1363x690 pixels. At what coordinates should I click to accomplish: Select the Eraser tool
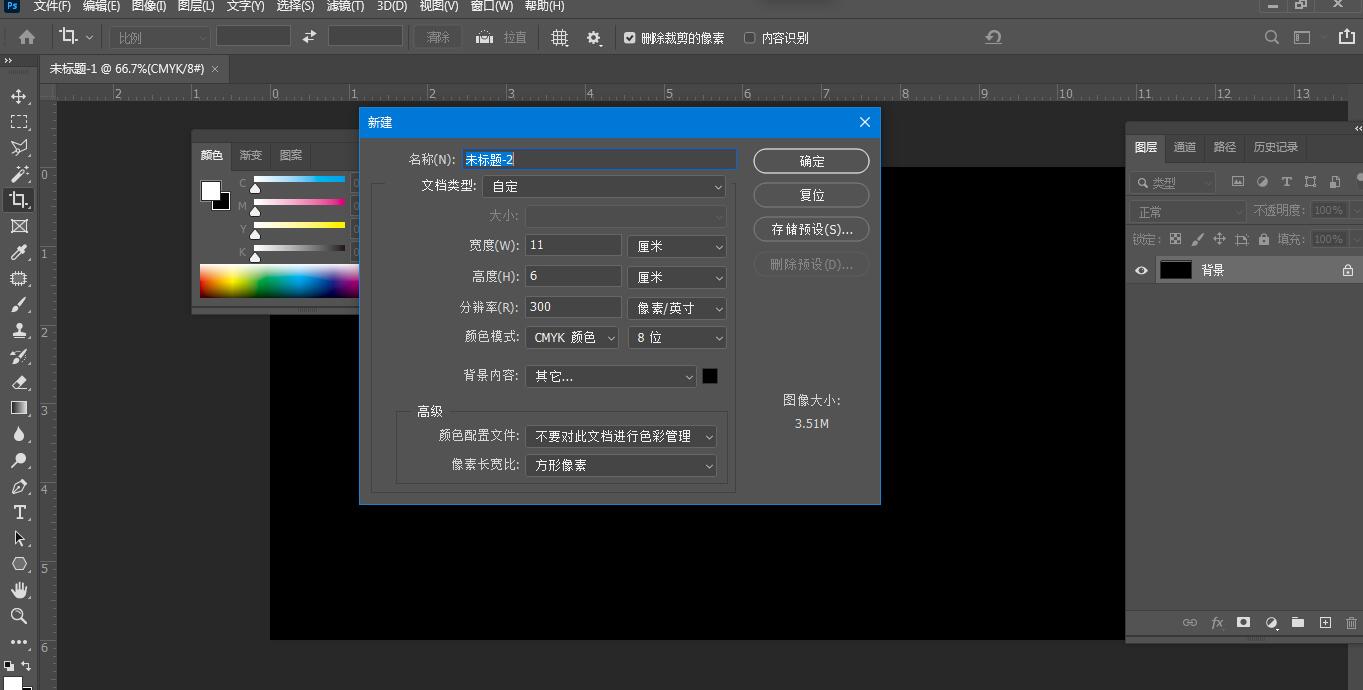point(19,382)
